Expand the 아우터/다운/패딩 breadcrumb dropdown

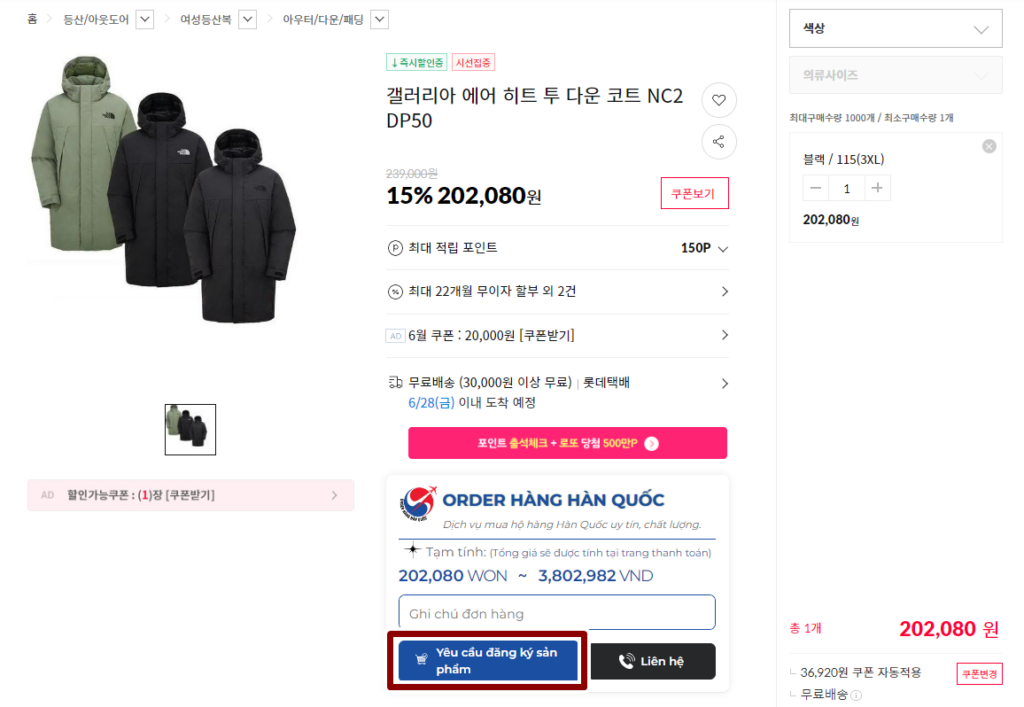[x=379, y=19]
